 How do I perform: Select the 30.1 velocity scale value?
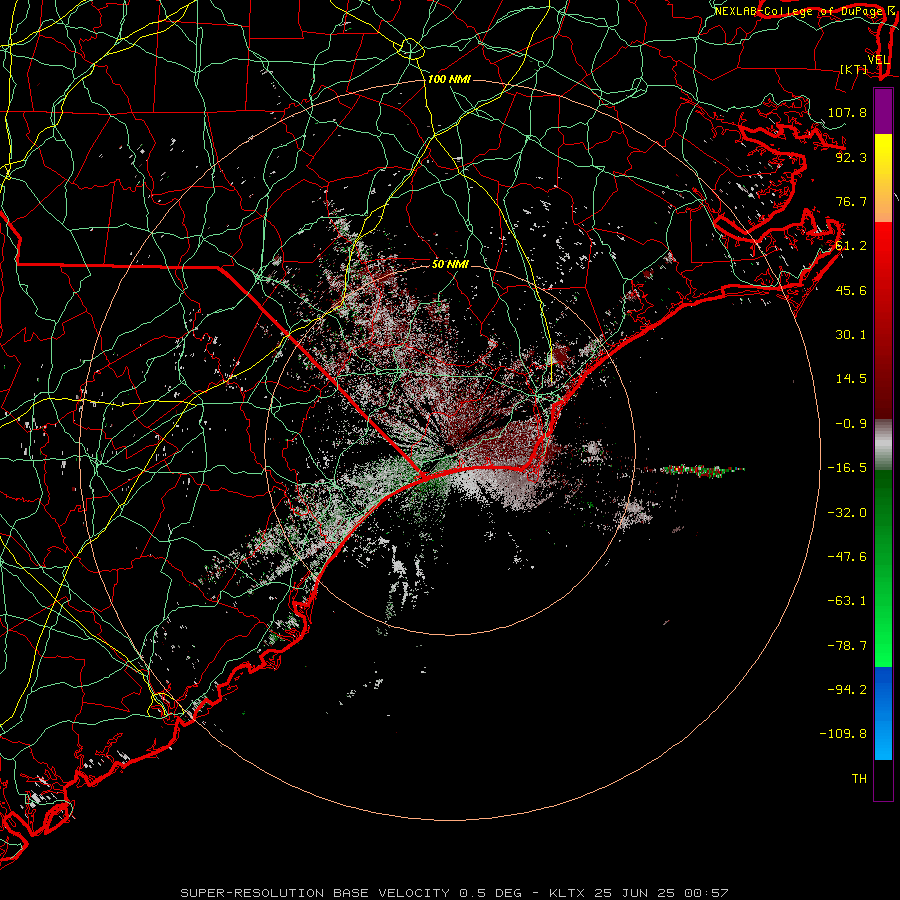coord(851,335)
